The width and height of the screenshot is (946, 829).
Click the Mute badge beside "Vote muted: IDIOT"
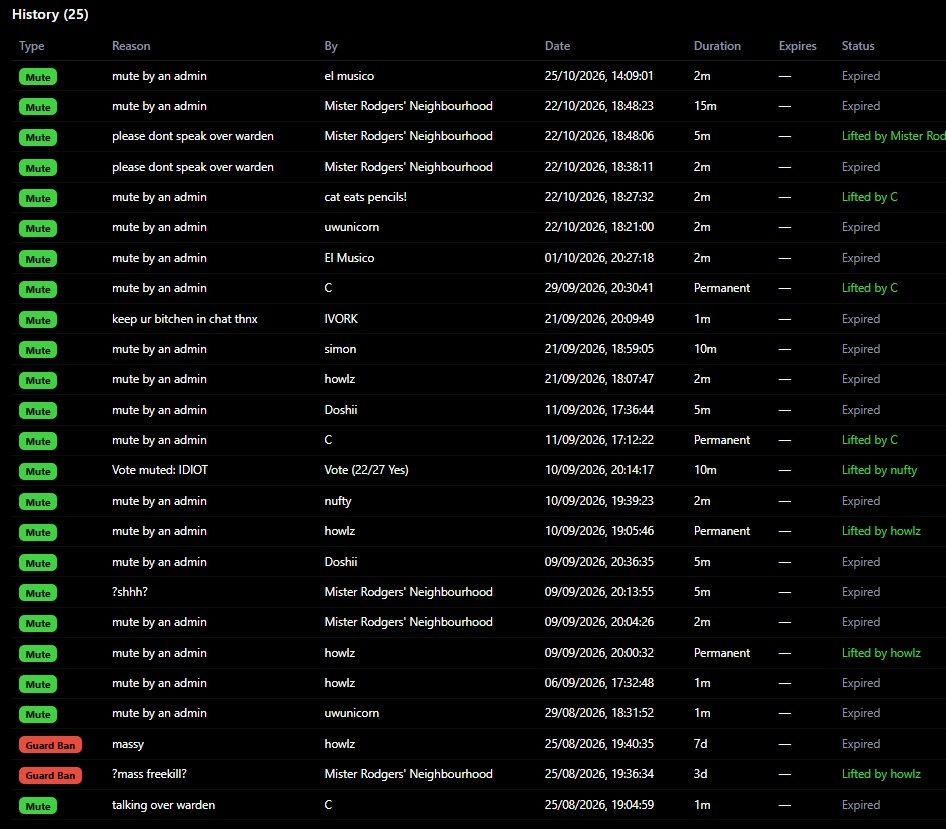[x=38, y=471]
